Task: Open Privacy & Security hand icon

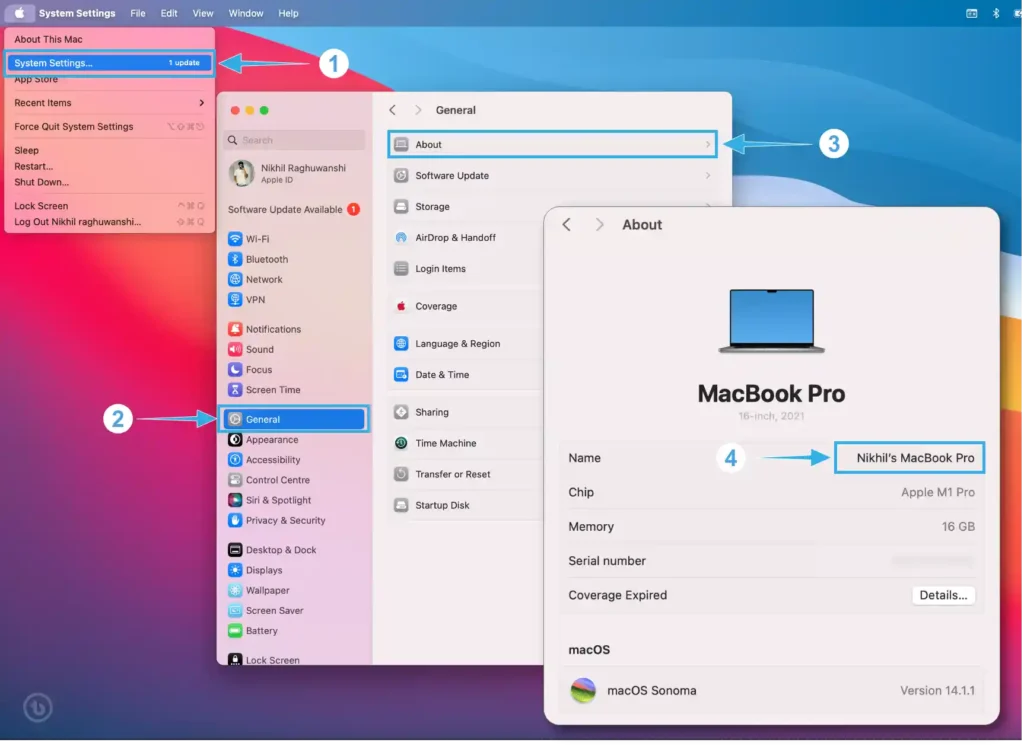Action: coord(235,520)
